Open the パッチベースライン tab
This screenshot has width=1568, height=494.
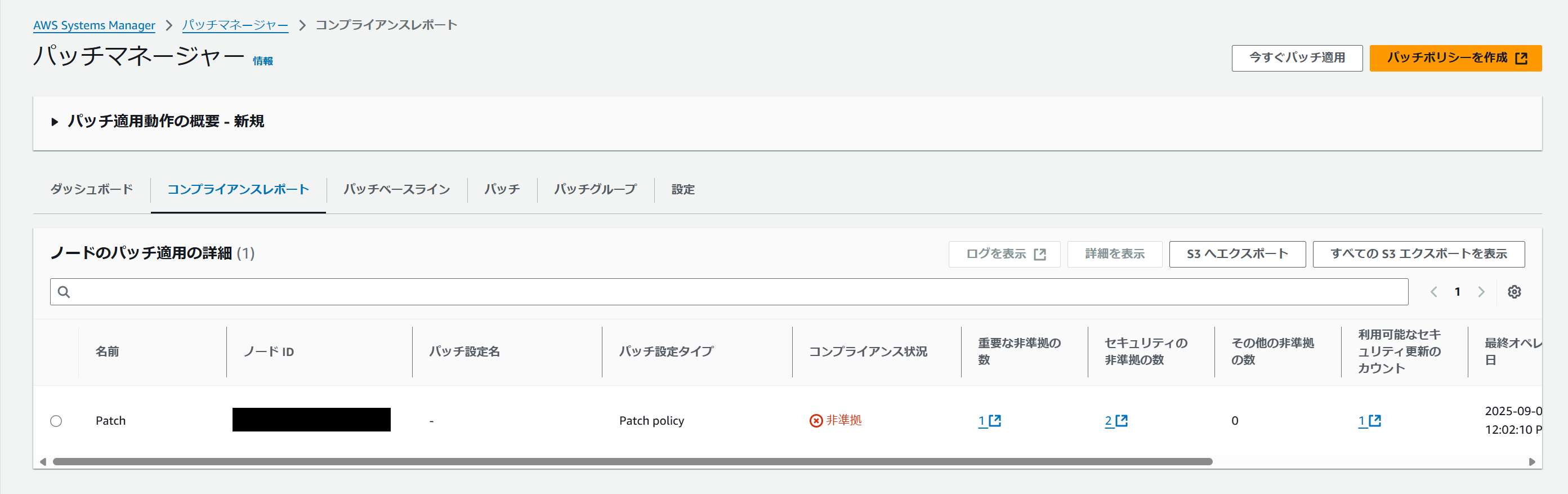396,189
